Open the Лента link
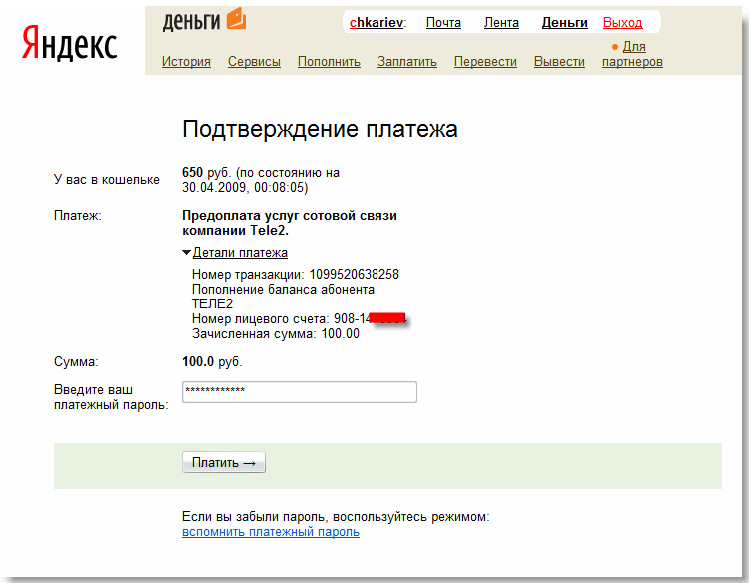The image size is (749, 583). pyautogui.click(x=501, y=22)
